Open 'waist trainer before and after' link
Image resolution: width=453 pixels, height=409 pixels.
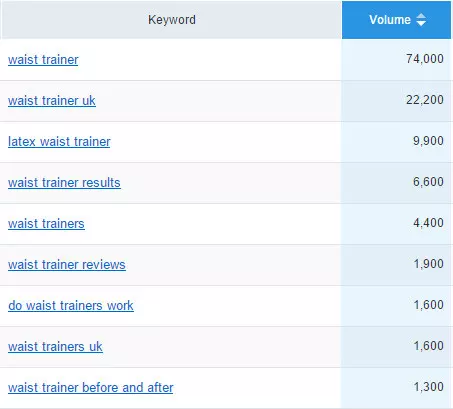coord(91,388)
